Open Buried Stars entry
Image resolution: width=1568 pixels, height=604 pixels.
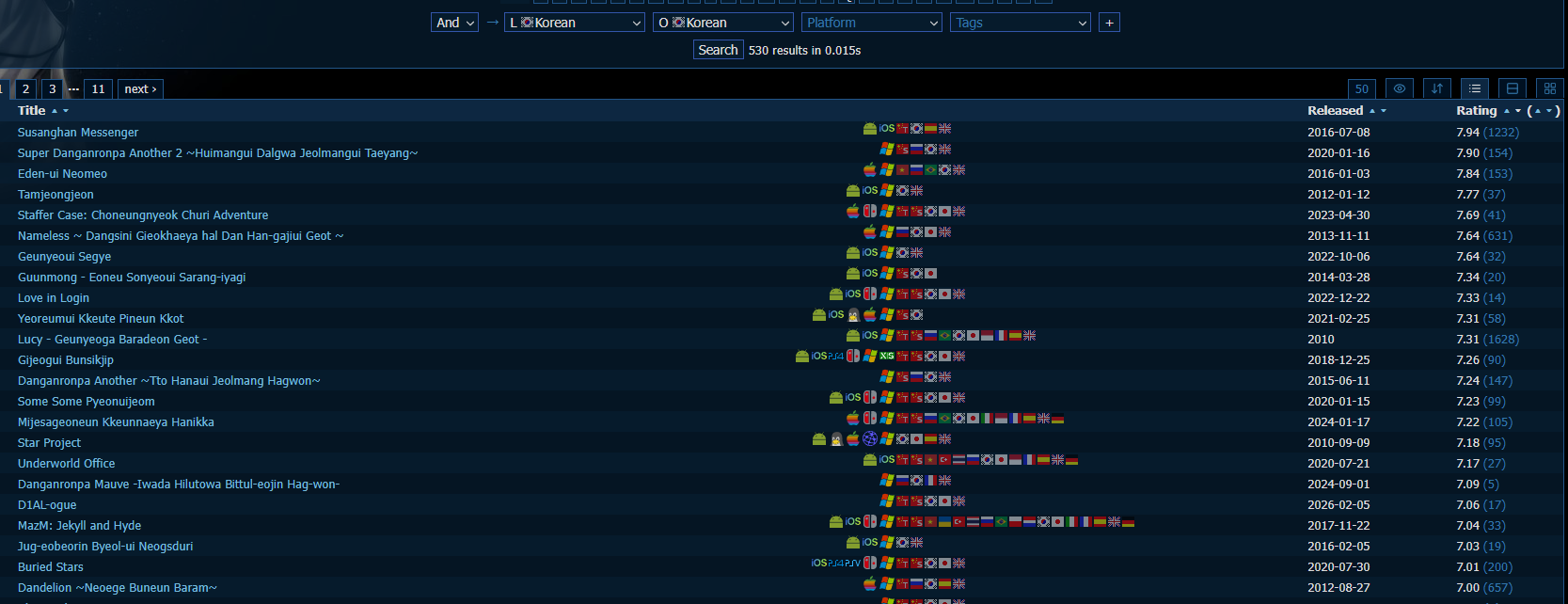pos(51,567)
